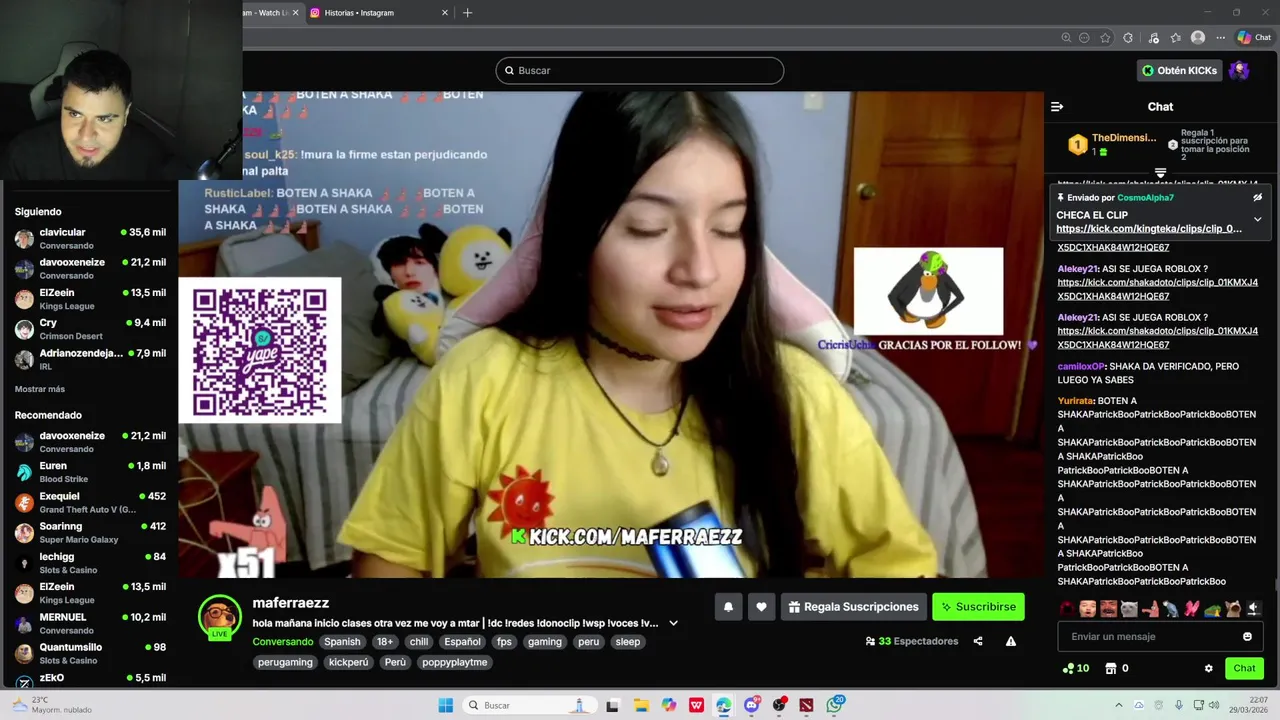Open the MERNUEL channel in Recomendado
Screen dimensions: 1280x720
90,623
